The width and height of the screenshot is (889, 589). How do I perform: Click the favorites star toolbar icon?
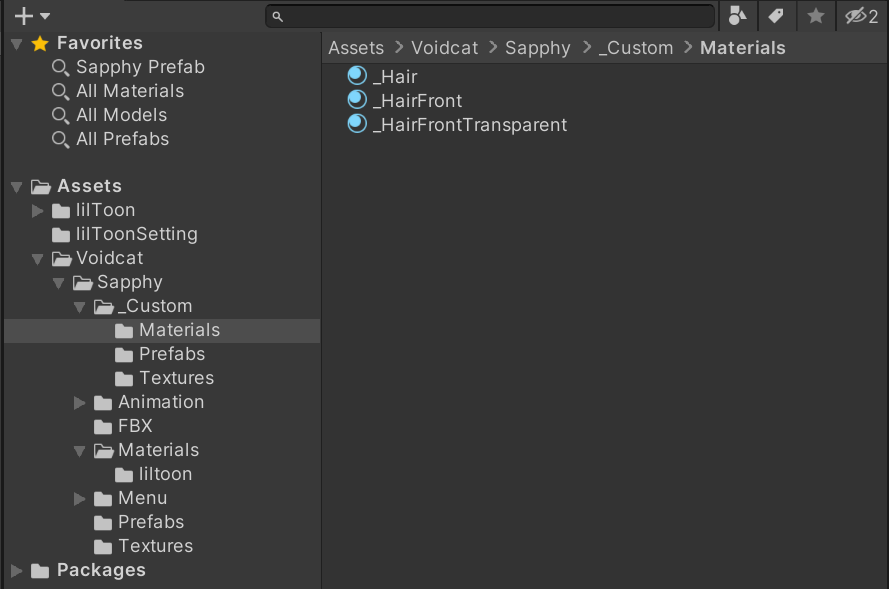(x=816, y=16)
